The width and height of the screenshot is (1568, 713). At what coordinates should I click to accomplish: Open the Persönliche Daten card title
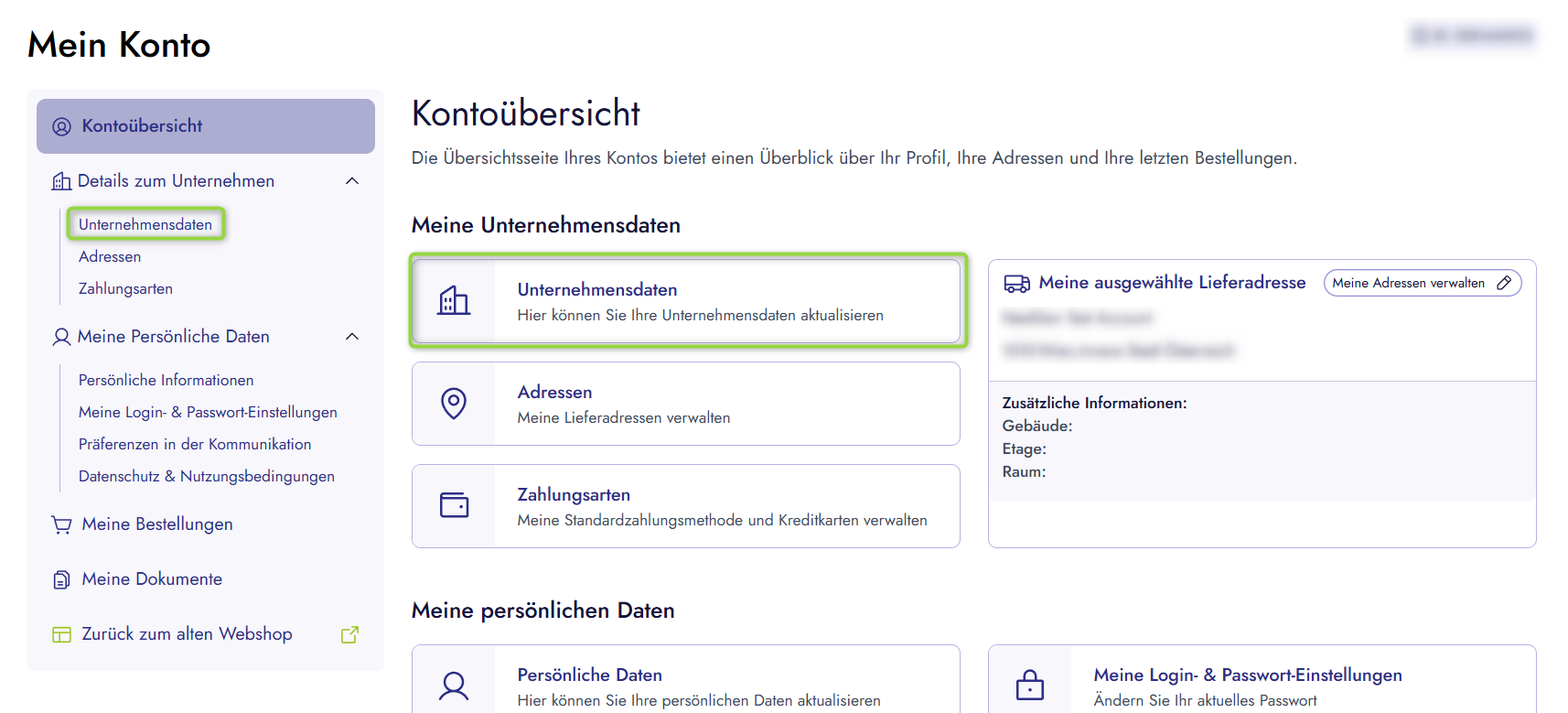tap(590, 675)
